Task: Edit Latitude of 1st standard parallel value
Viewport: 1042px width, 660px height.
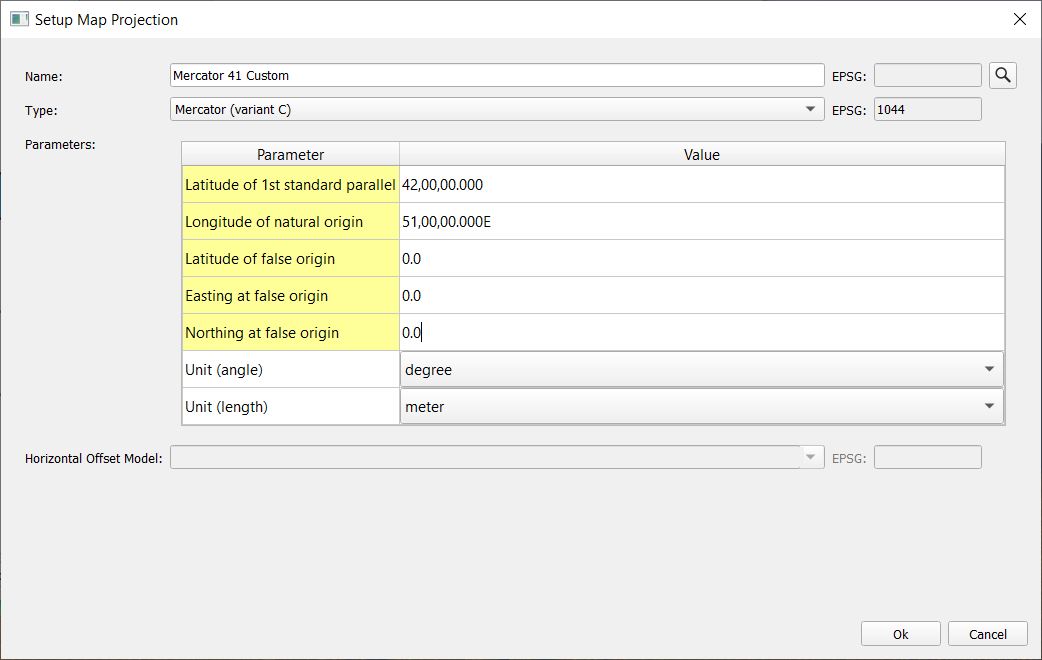Action: [x=701, y=184]
